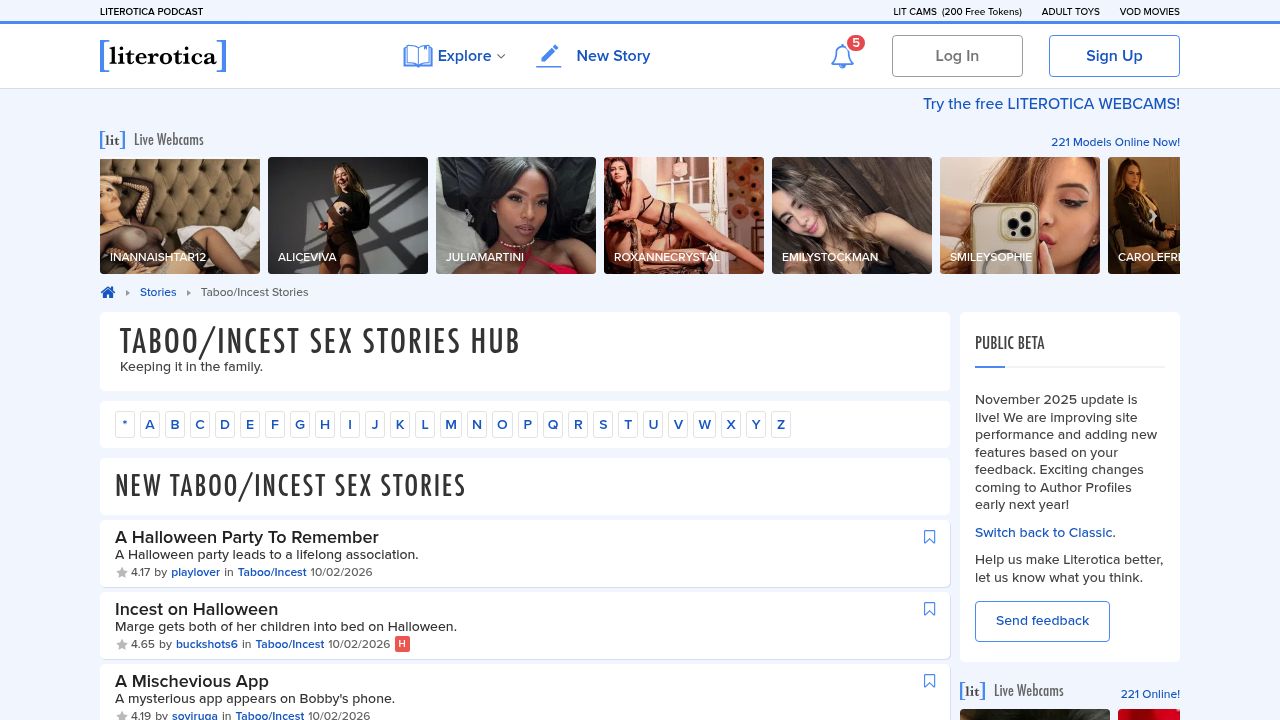This screenshot has height=720, width=1280.
Task: Click the Sign Up button
Action: click(1114, 56)
